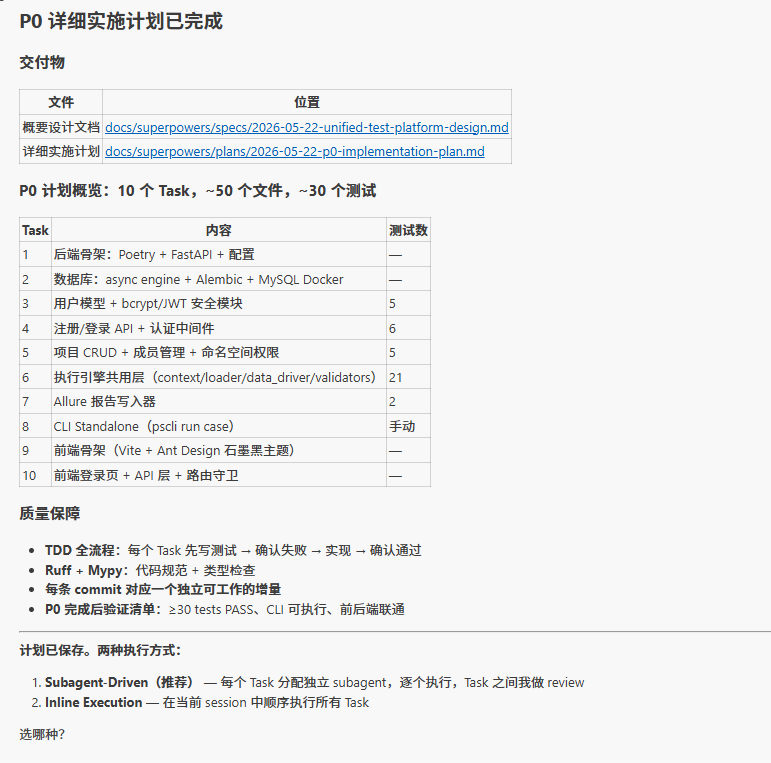Select the '数据库：async engine + Alembic' cell
Screen dimensions: 771x763
[x=219, y=279]
